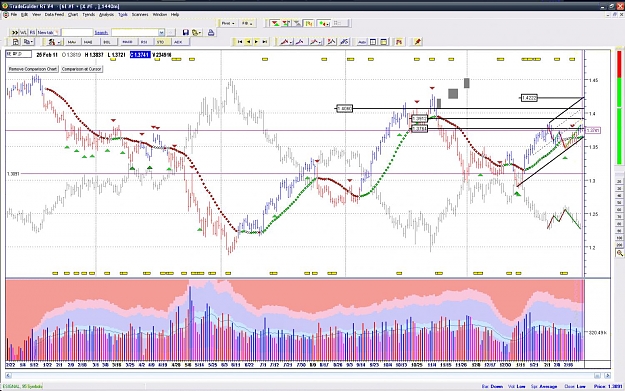
Task: Open the File menu
Action: point(14,14)
